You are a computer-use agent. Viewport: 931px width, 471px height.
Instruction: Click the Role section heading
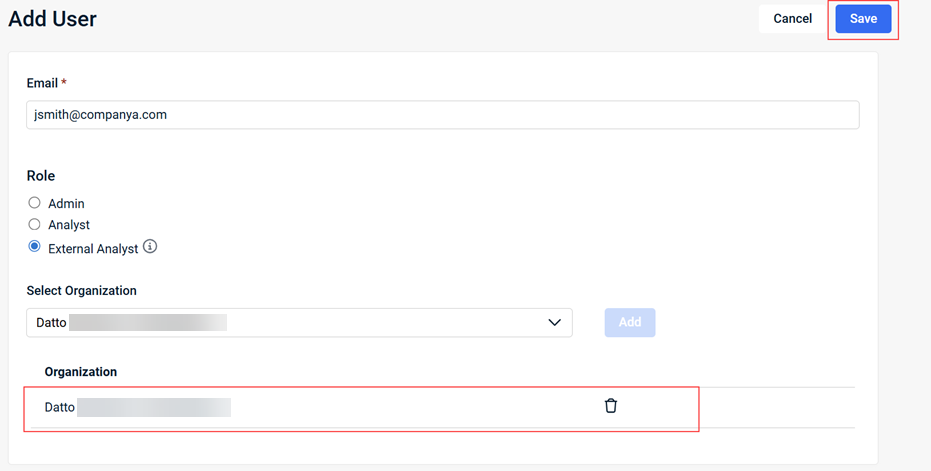(x=41, y=176)
